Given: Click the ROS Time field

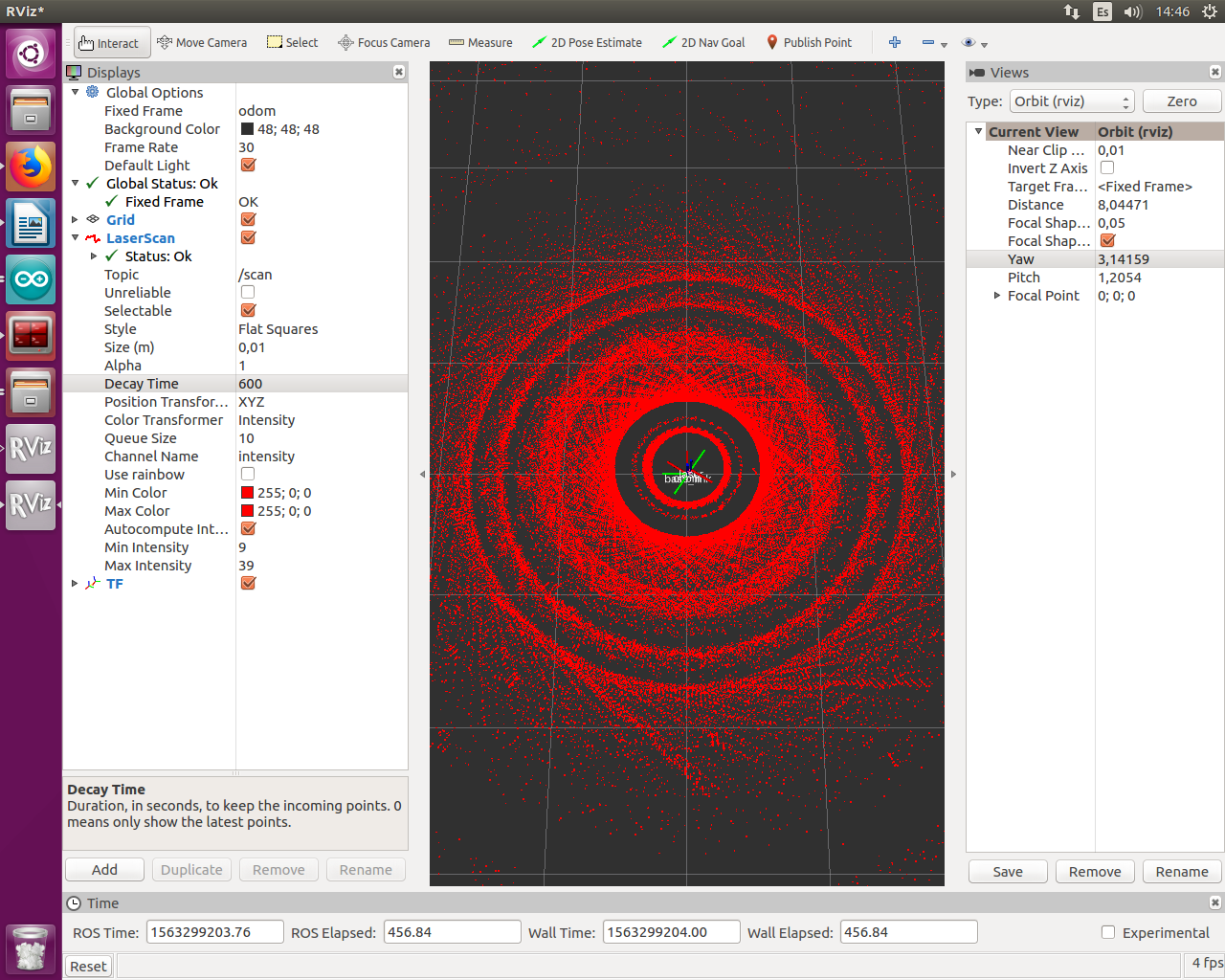Looking at the screenshot, I should click(x=215, y=932).
